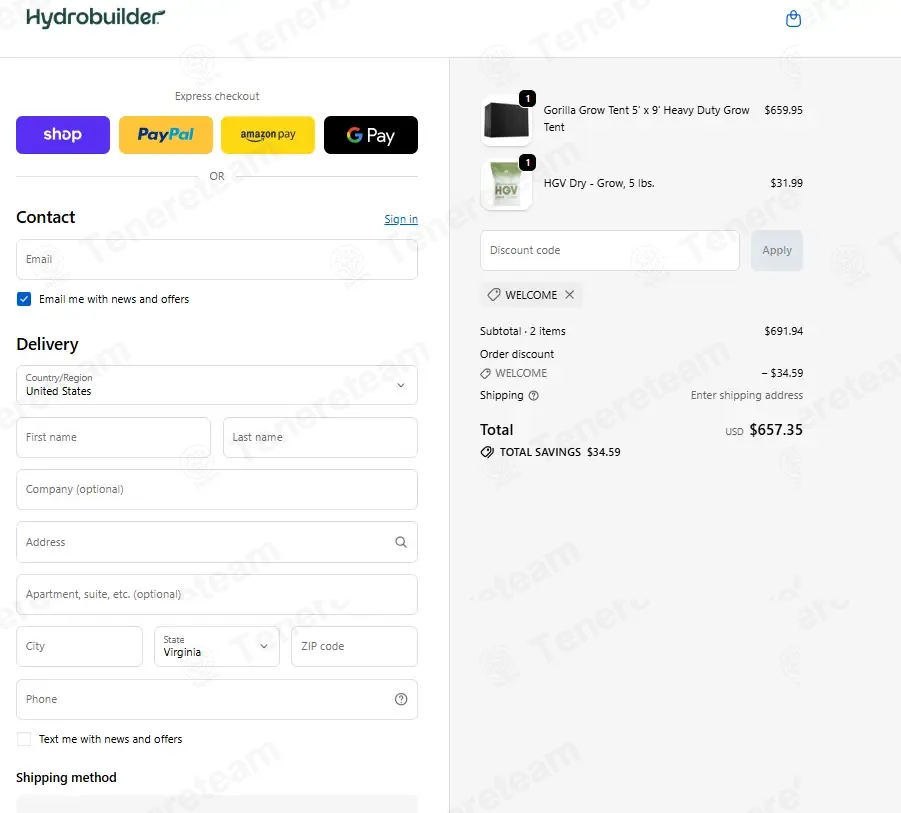Click the TOTAL SAVINGS $34.59 text
The height and width of the screenshot is (813, 901).
coord(560,452)
